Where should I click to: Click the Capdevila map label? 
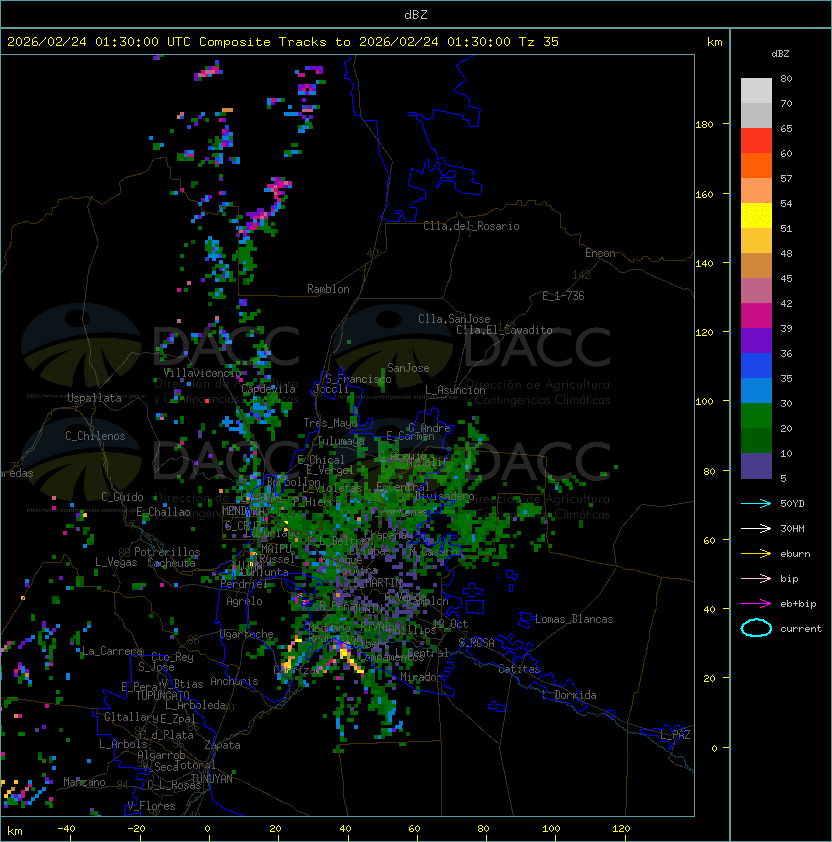tap(268, 389)
